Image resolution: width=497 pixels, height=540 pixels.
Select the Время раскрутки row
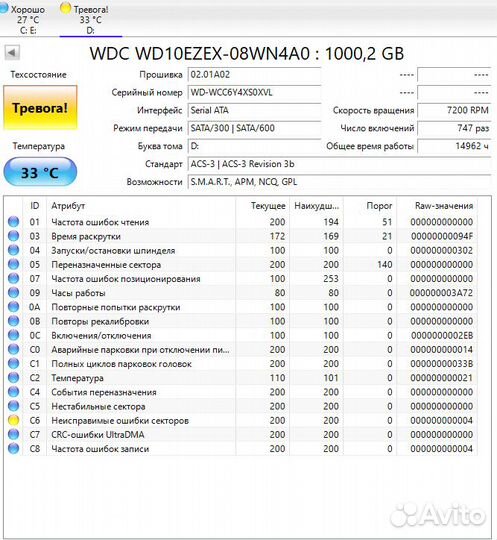pos(241,236)
